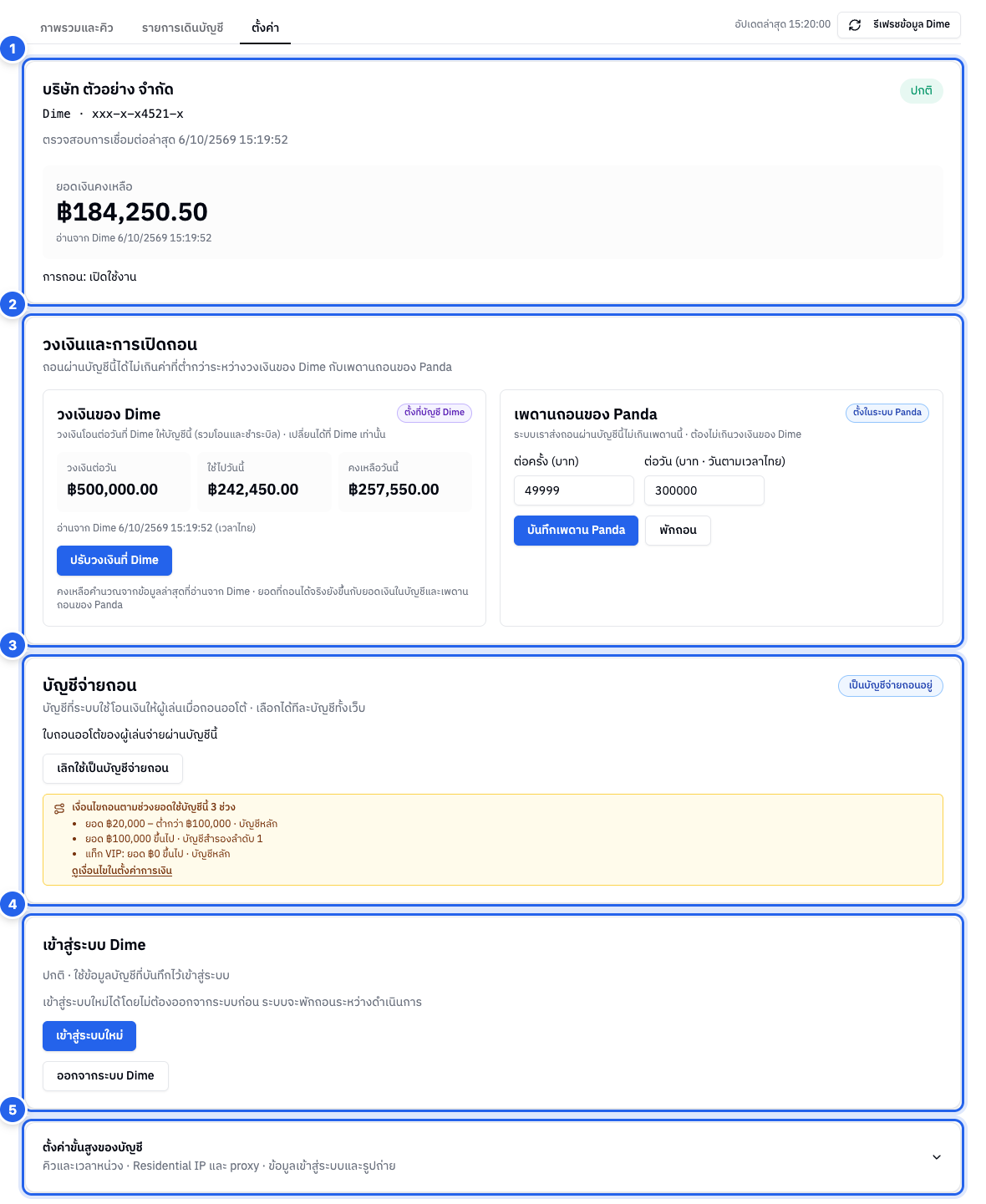Click the เข้าสู่ระบบใหม่ button
Image resolution: width=986 pixels, height=1204 pixels.
pos(89,1036)
